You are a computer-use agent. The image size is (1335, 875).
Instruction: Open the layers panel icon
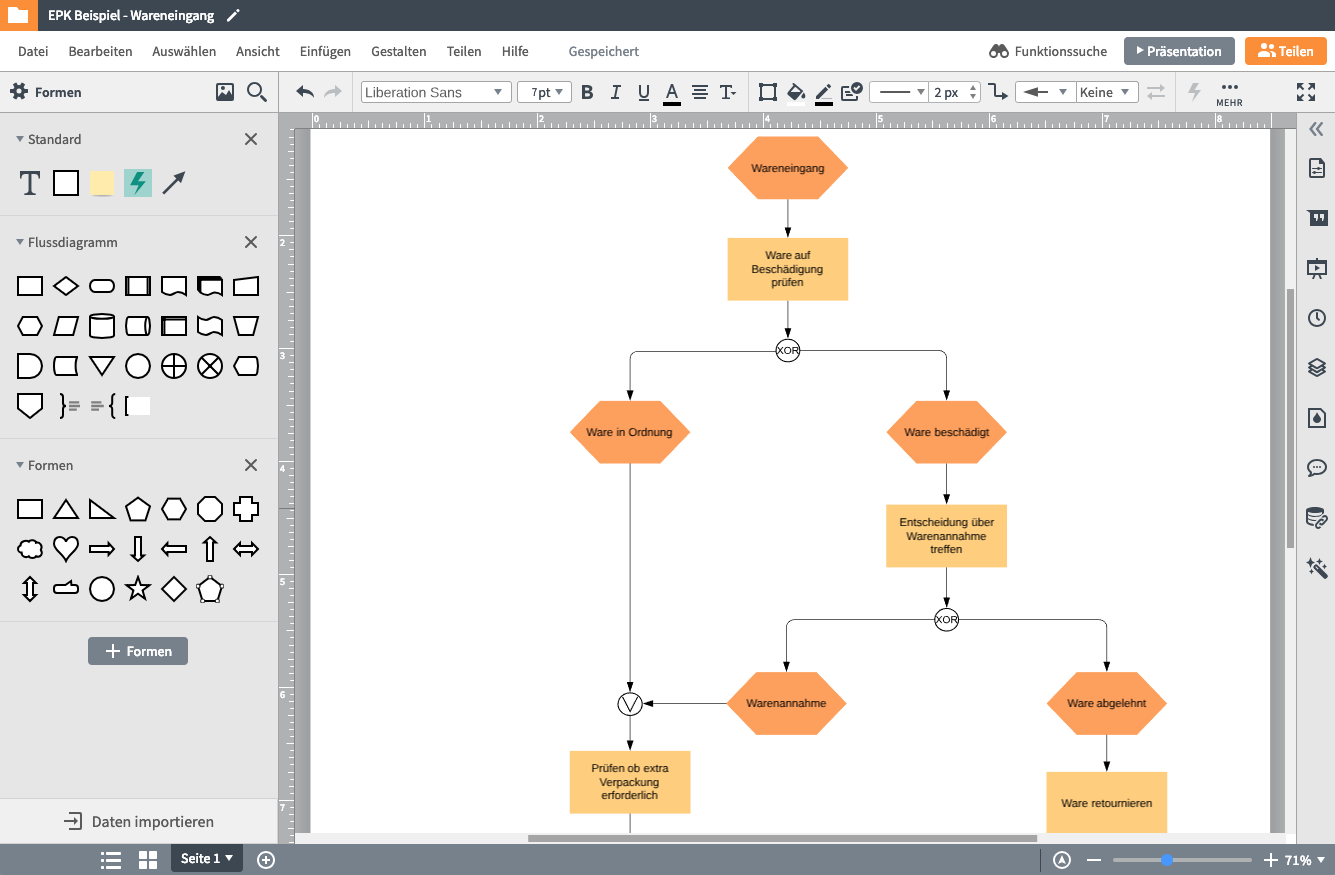pos(1316,367)
